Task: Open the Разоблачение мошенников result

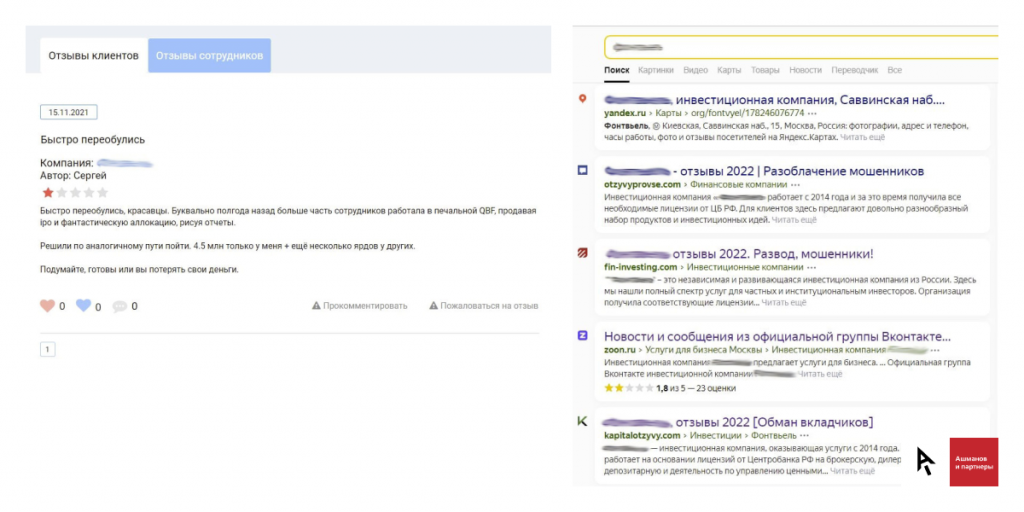Action: 764,171
